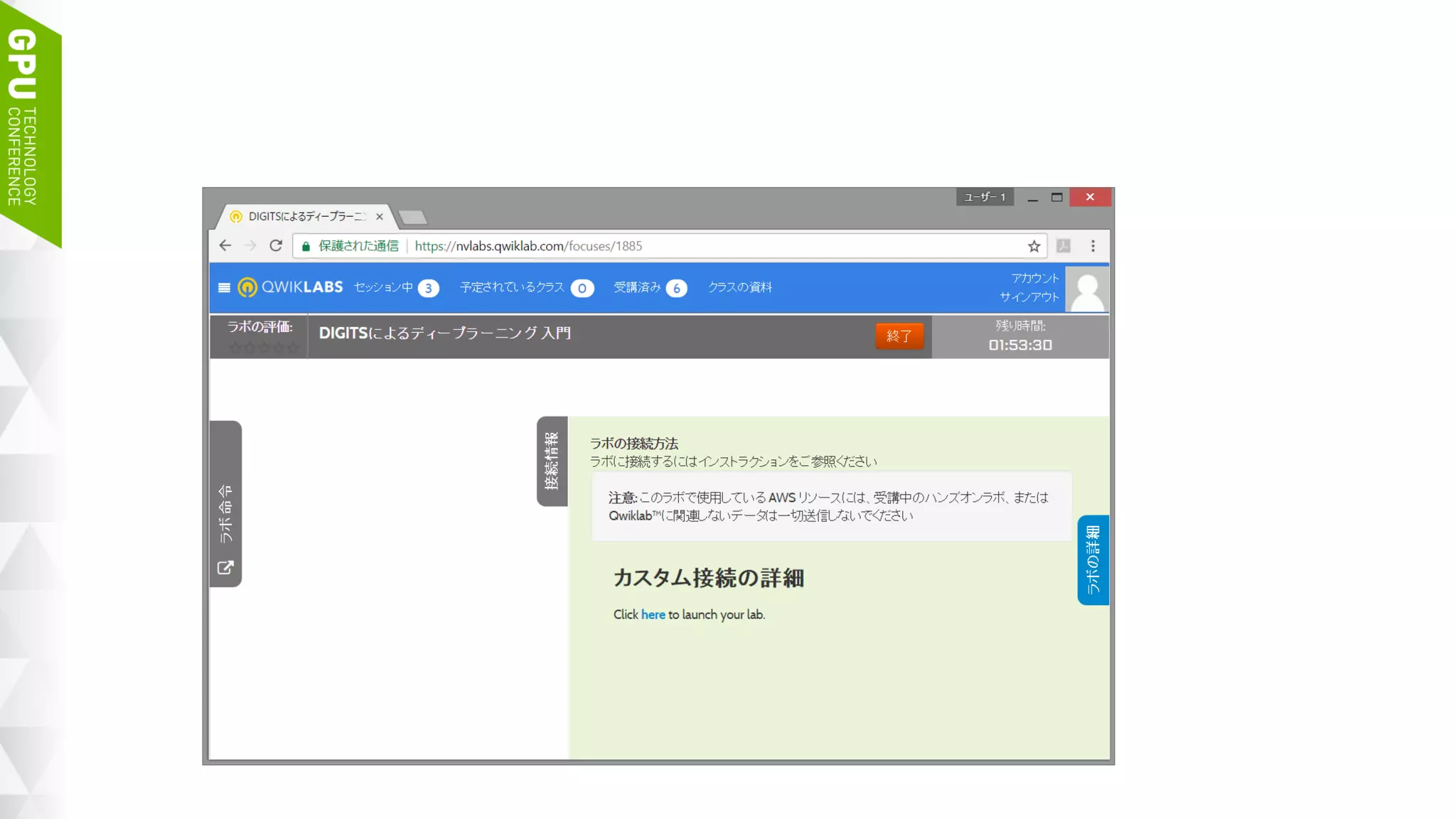Click the 保護された通信 security label
Image resolution: width=1456 pixels, height=819 pixels.
click(358, 246)
